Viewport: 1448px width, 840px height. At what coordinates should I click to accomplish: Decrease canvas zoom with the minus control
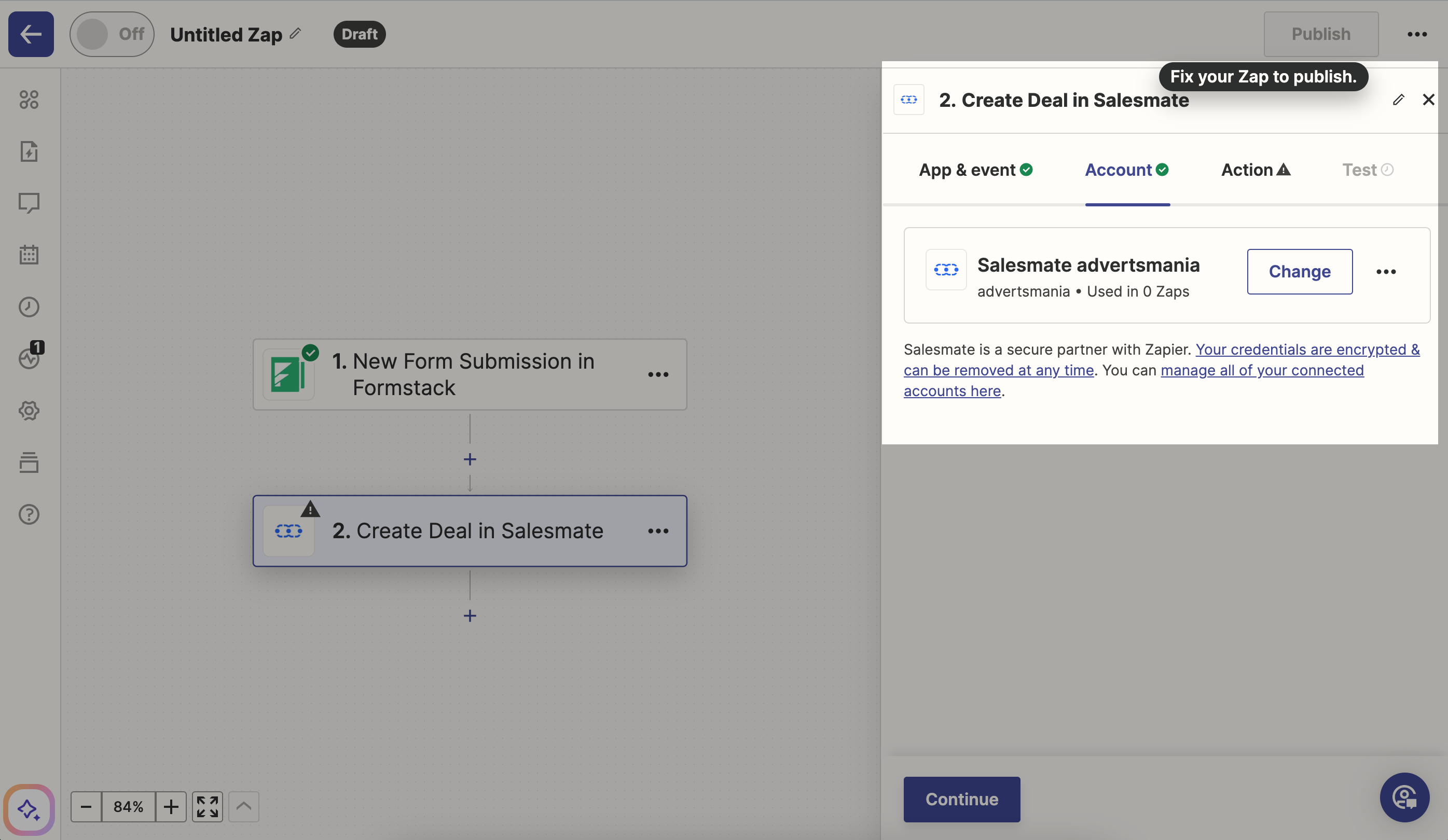86,806
